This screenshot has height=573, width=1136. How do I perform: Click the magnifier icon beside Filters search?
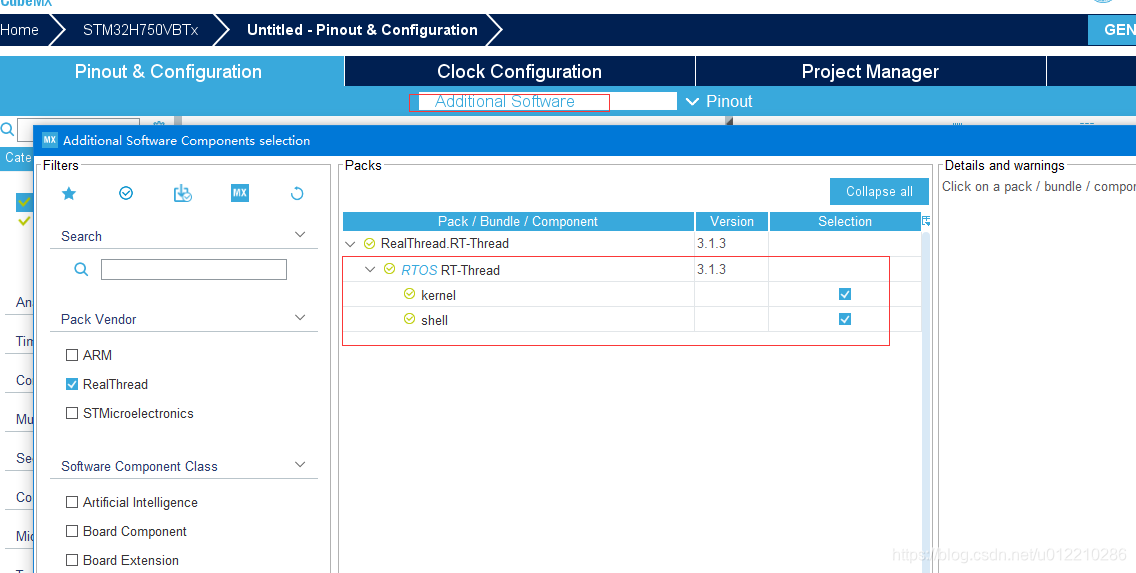click(81, 269)
